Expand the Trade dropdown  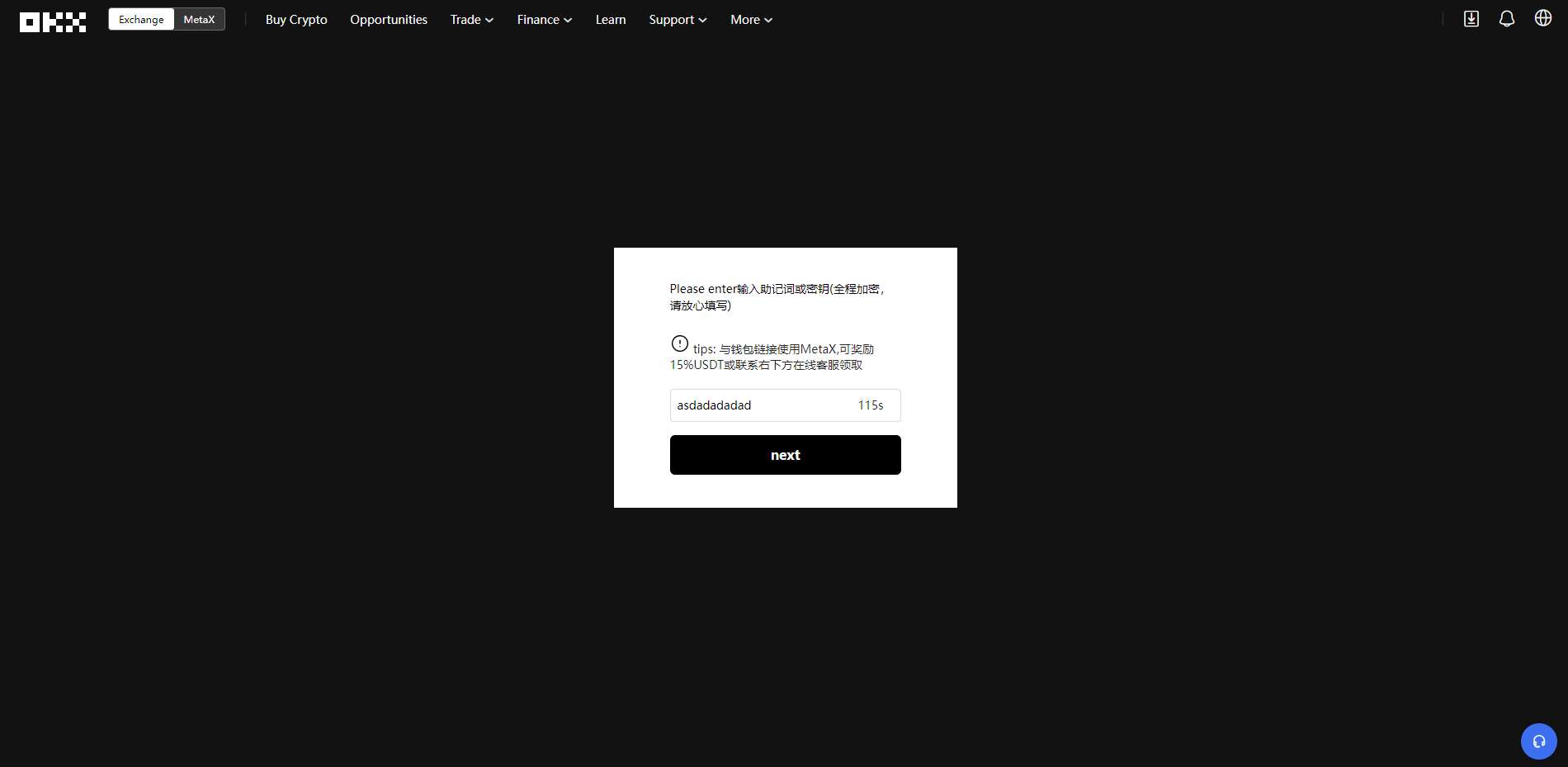coord(471,20)
